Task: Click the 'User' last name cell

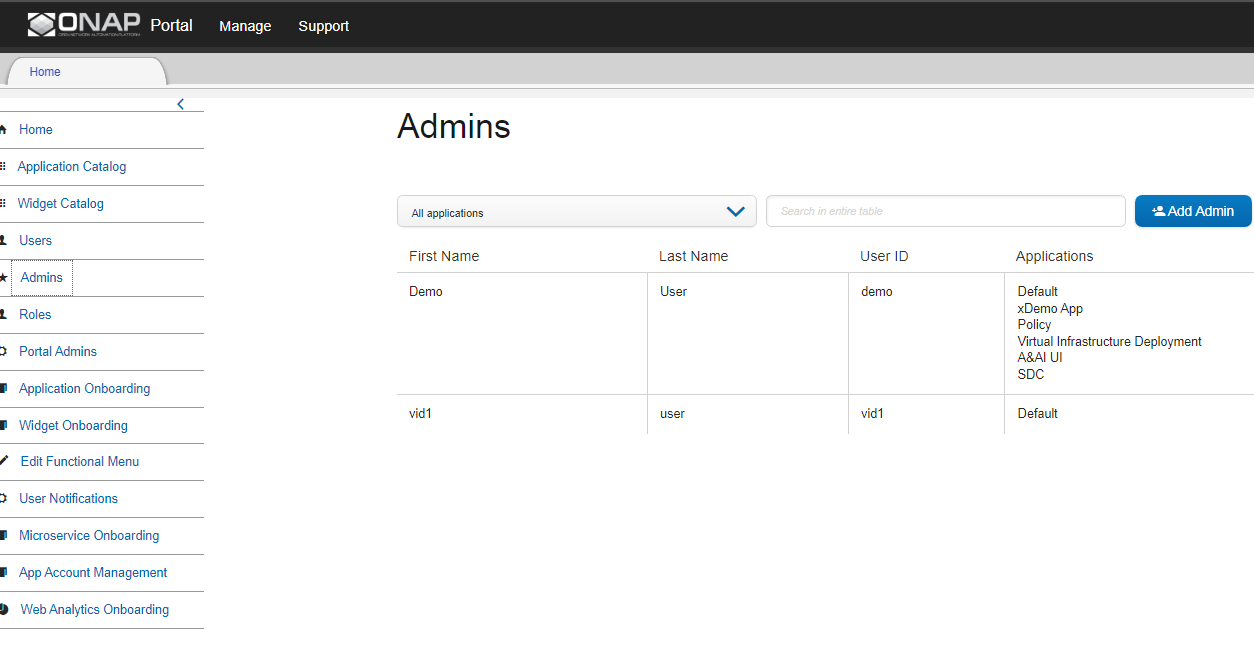Action: (x=674, y=292)
